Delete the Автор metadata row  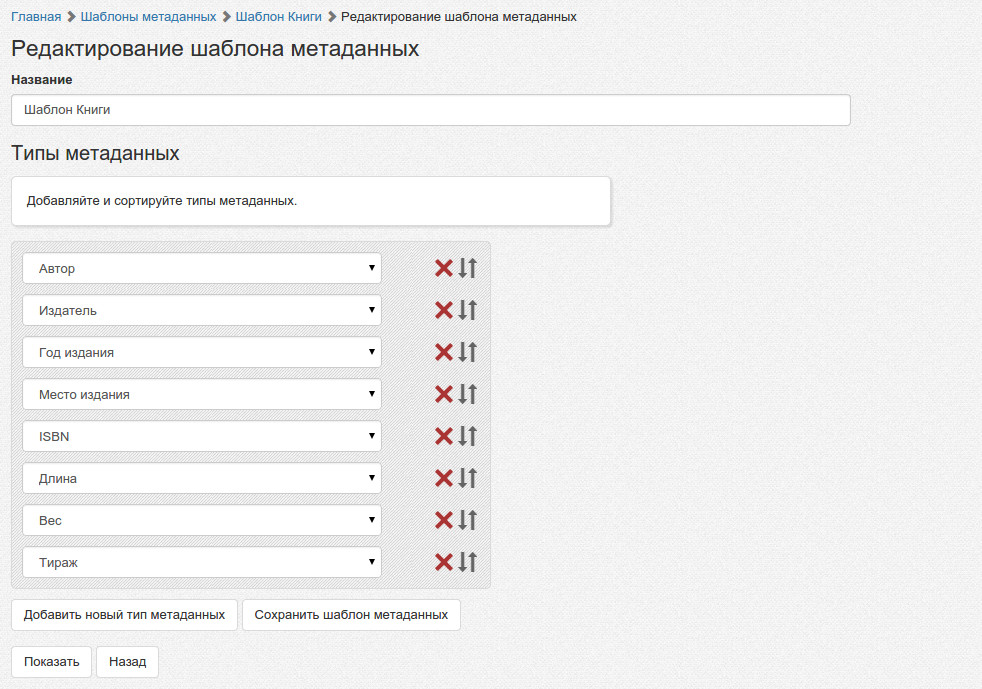pyautogui.click(x=444, y=268)
